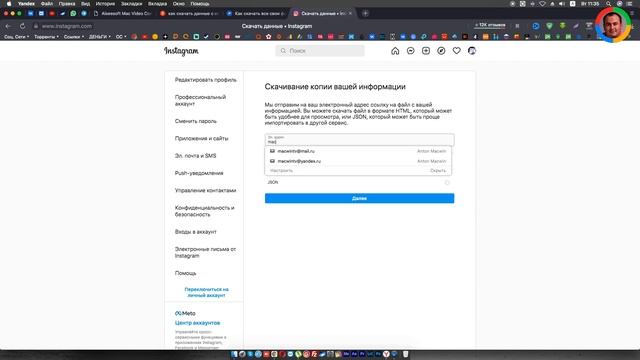Click the WhatsApp pinned tab icon

[x=73, y=13]
